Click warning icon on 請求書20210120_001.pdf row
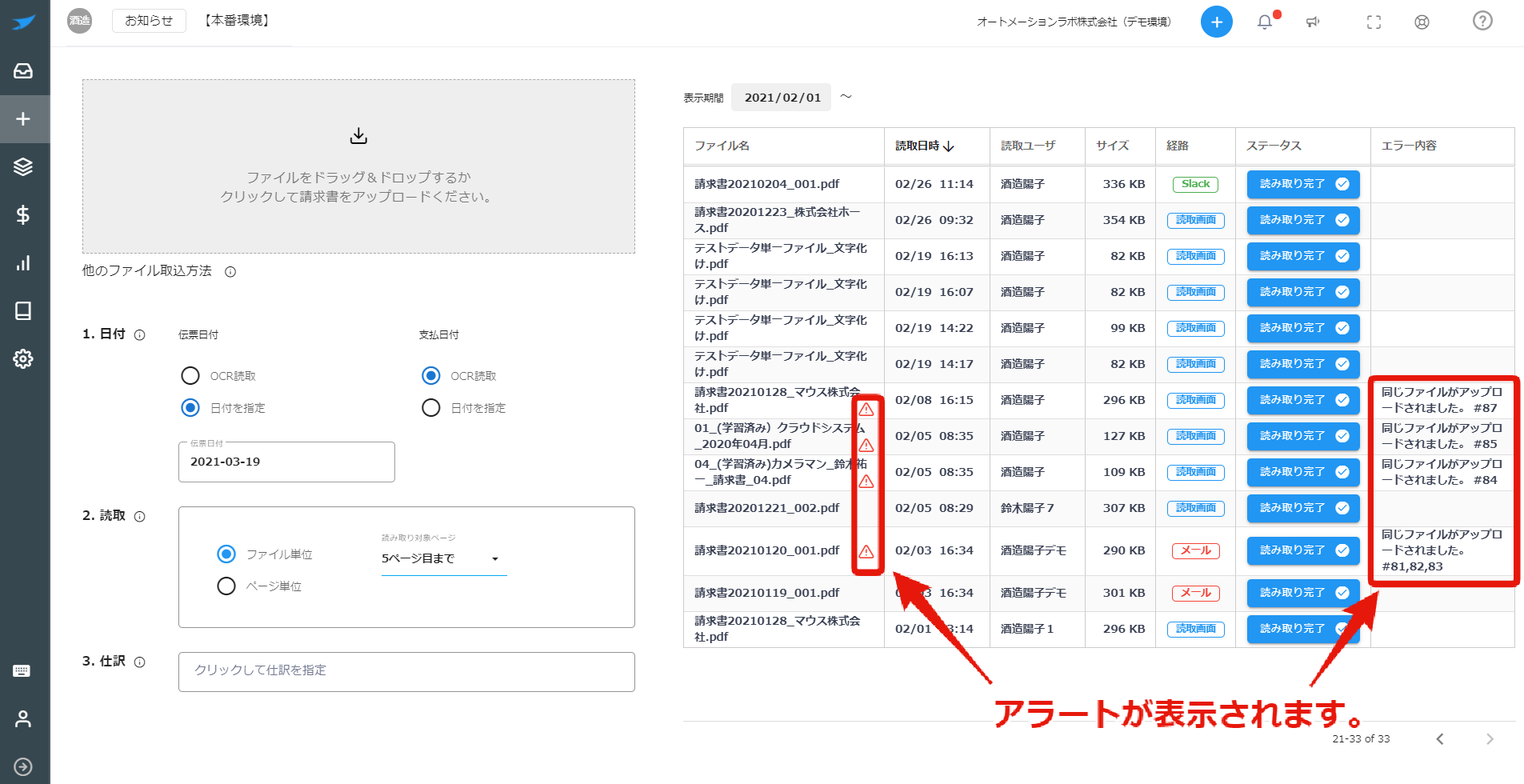This screenshot has width=1524, height=784. pyautogui.click(x=866, y=551)
